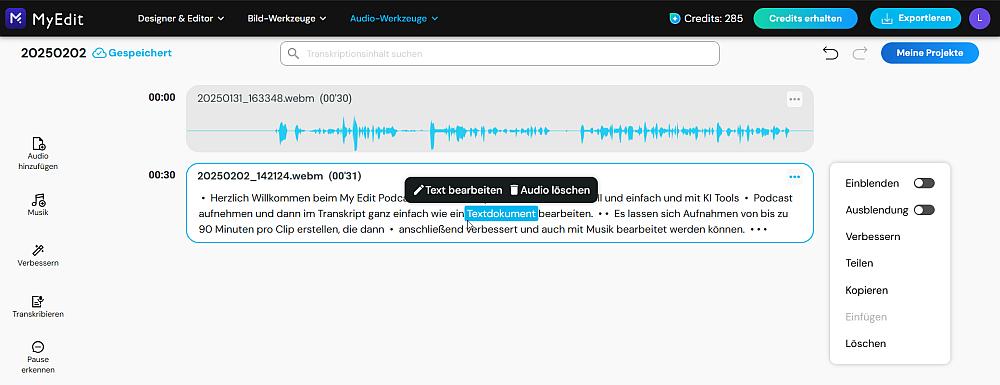The width and height of the screenshot is (1000, 385).
Task: Click the 00:30 timestamp
Action: click(x=162, y=175)
